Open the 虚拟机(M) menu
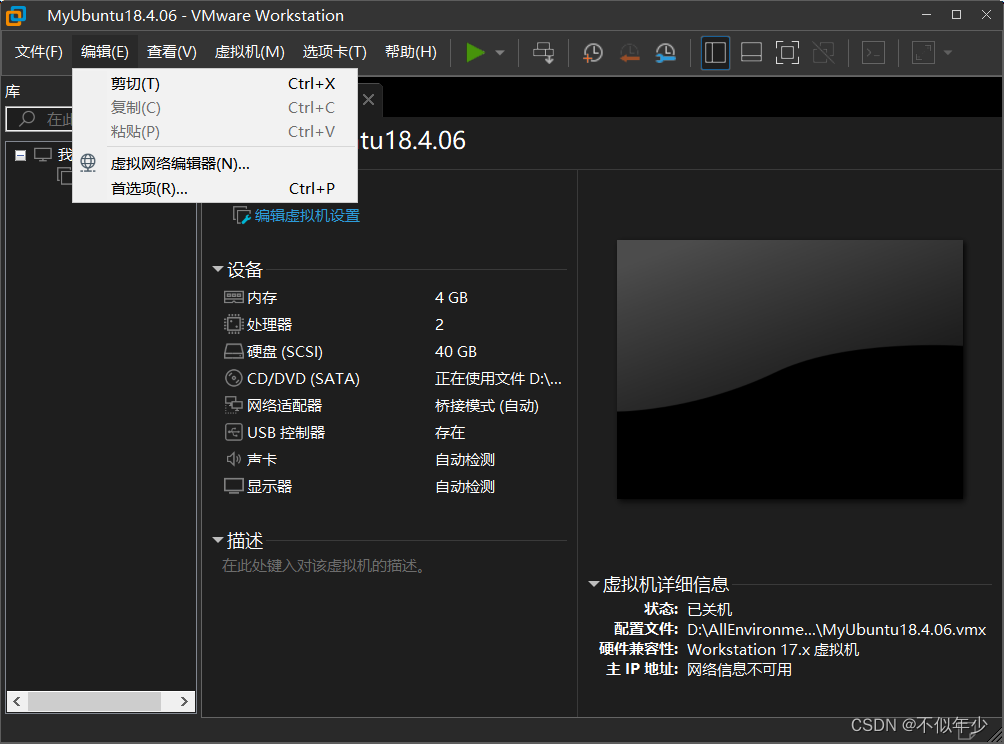Image resolution: width=1004 pixels, height=744 pixels. tap(249, 52)
